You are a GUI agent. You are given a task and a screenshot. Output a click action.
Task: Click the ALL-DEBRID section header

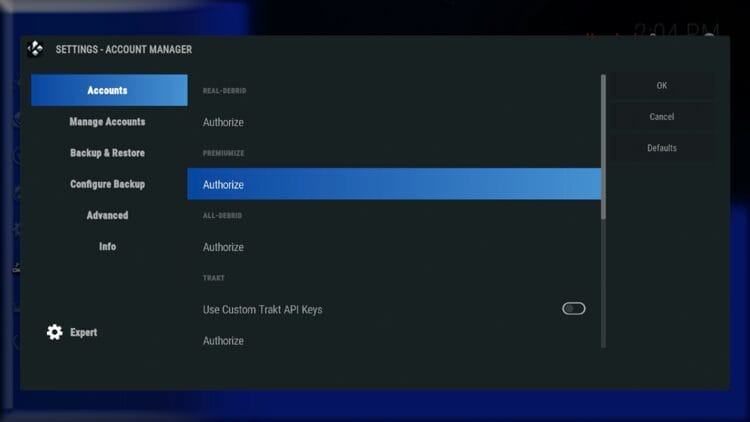click(x=222, y=215)
